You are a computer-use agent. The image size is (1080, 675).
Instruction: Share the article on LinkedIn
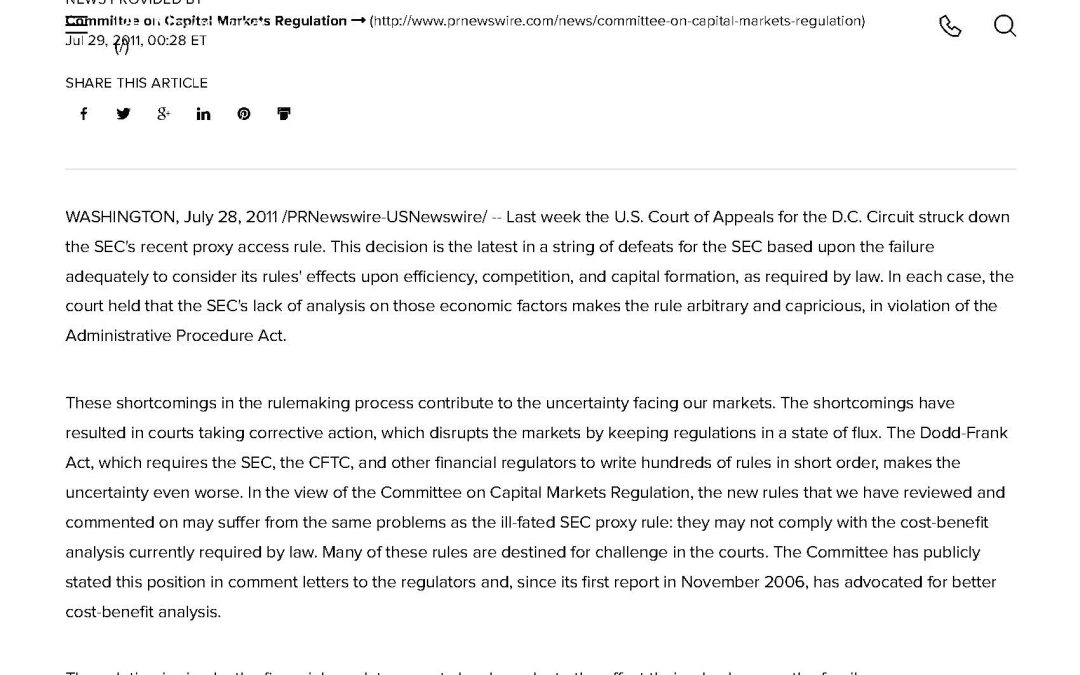[204, 113]
